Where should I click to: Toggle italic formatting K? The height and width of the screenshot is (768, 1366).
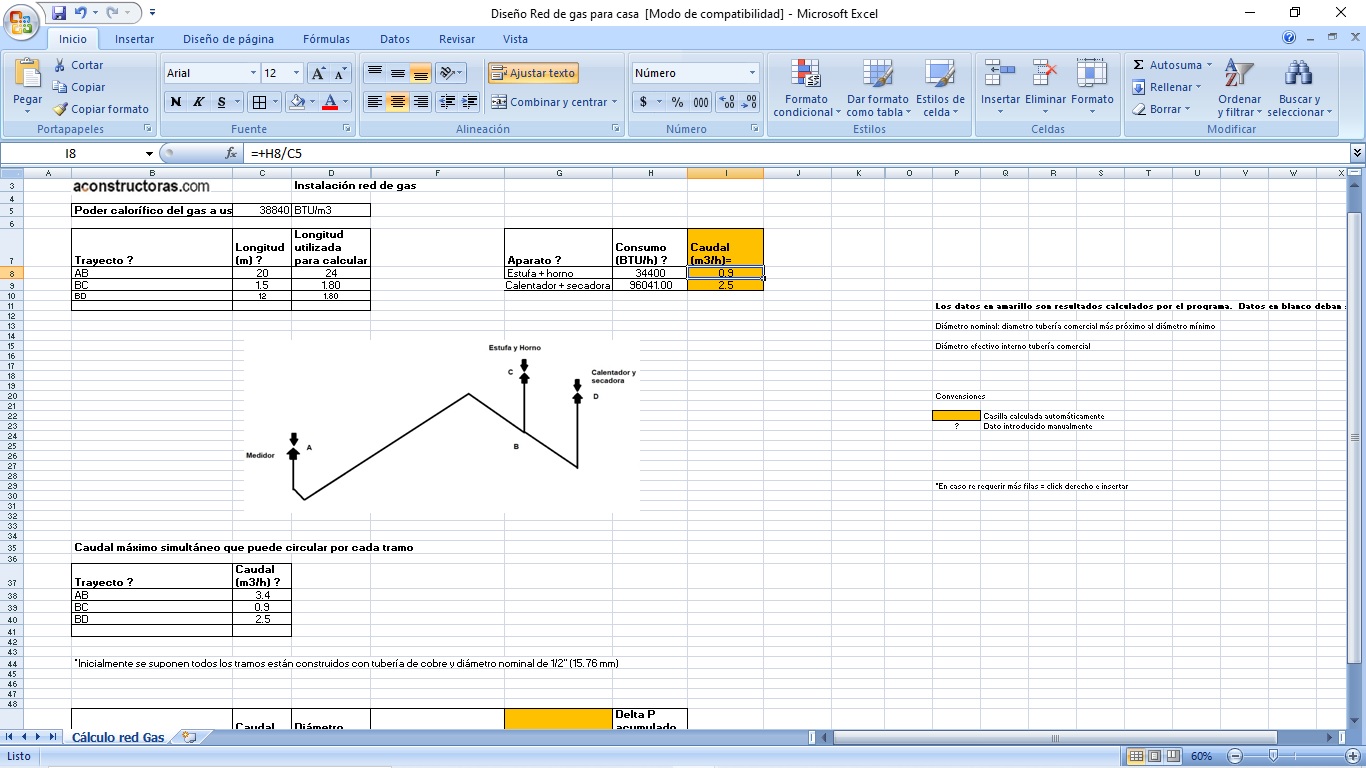tap(198, 102)
